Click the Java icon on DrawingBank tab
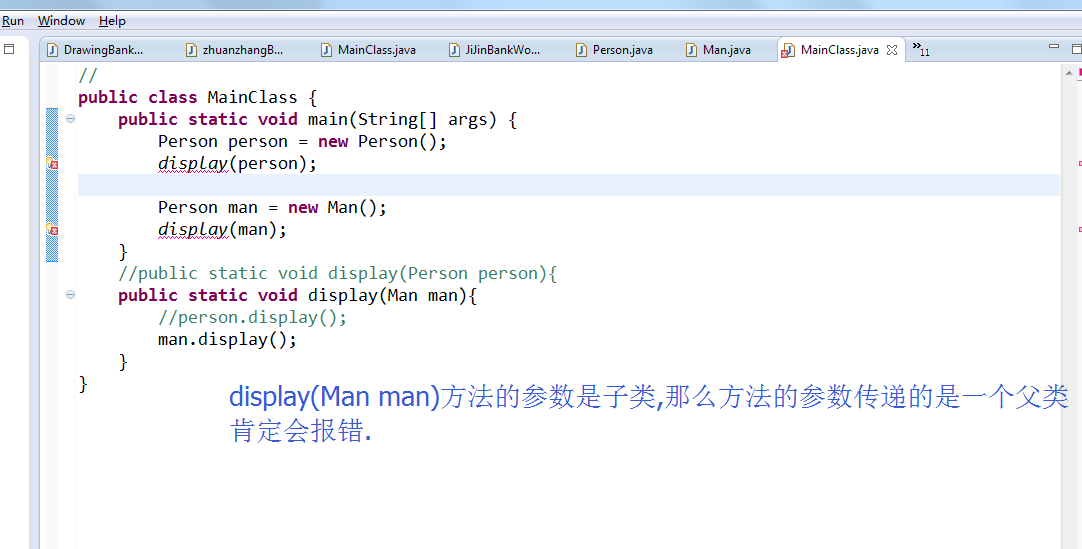This screenshot has height=549, width=1082. (52, 50)
